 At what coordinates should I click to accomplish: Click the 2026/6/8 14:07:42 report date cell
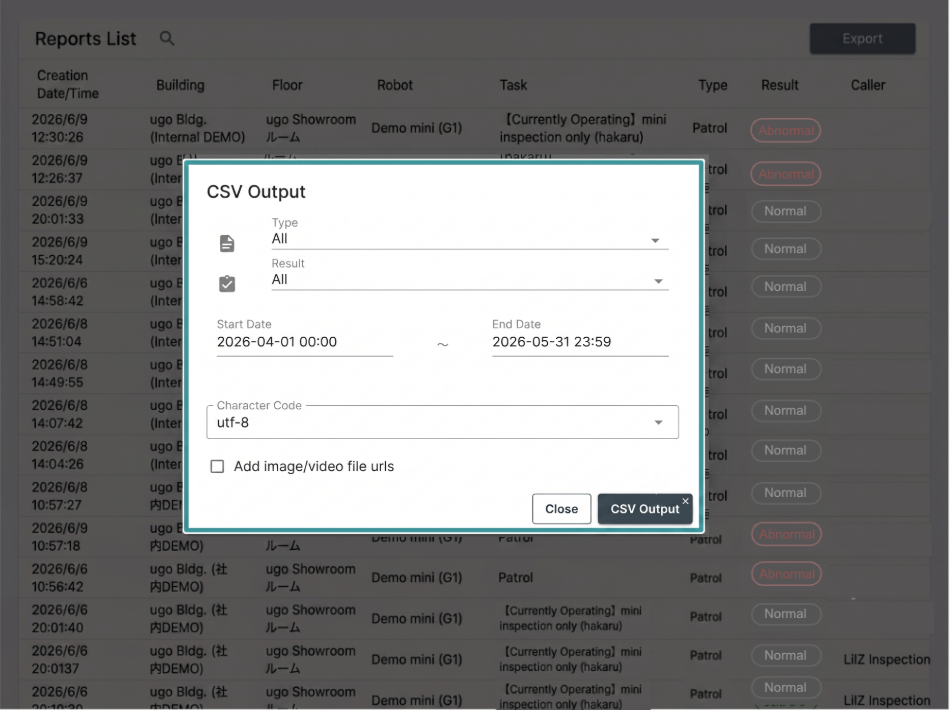[59, 414]
